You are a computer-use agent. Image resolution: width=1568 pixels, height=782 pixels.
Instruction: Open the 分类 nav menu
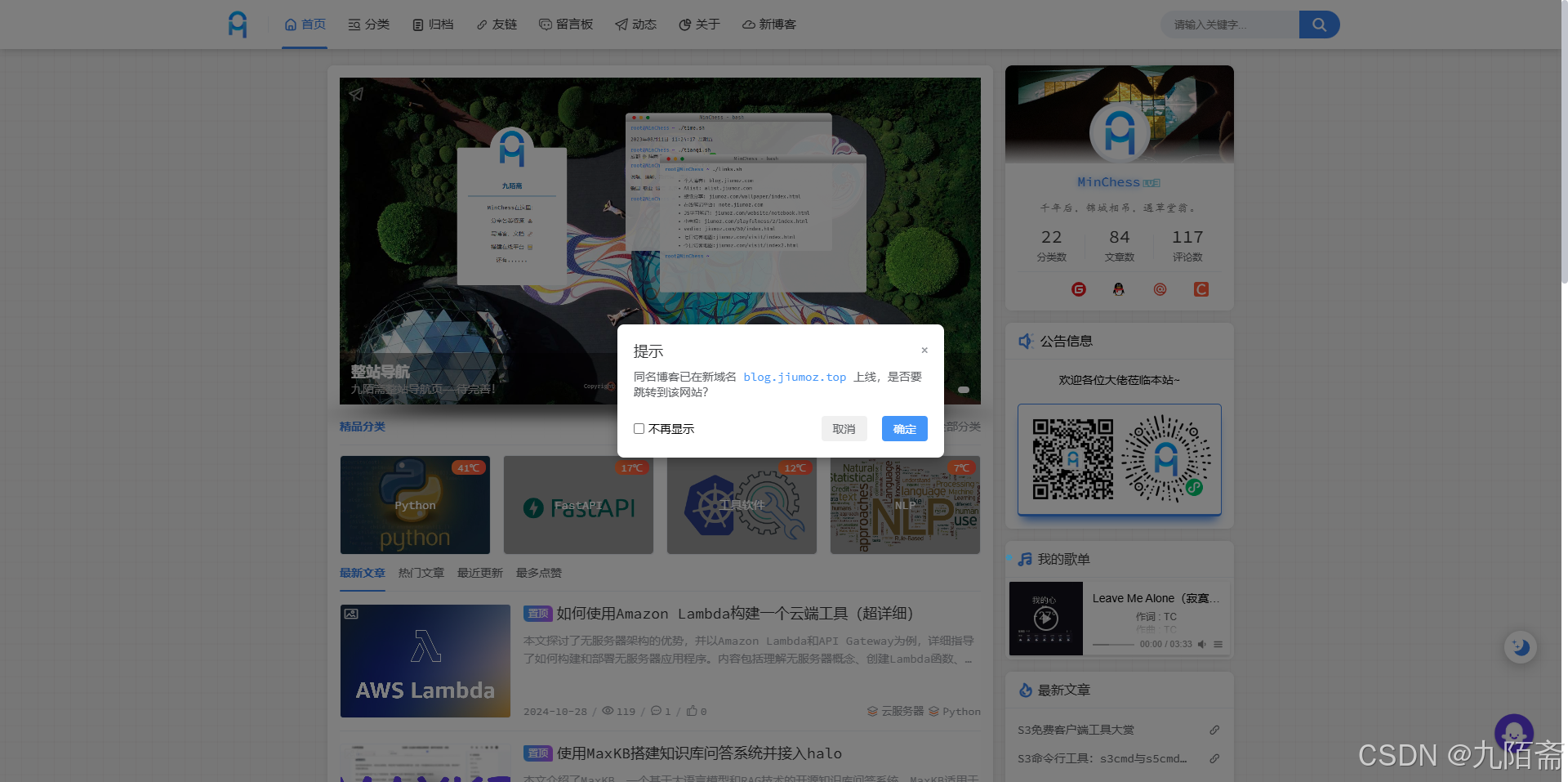(368, 25)
